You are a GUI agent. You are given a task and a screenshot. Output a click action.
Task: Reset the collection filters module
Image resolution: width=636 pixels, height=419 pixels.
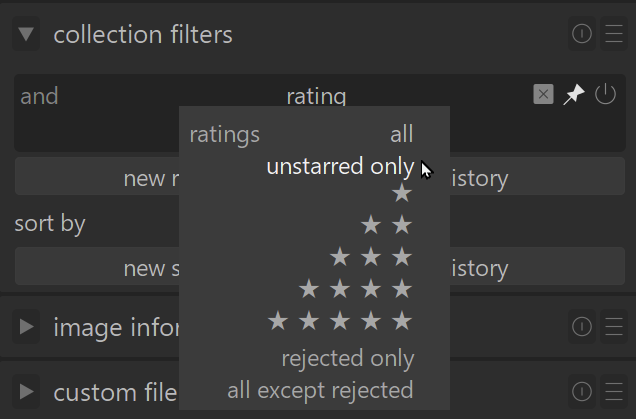click(582, 35)
